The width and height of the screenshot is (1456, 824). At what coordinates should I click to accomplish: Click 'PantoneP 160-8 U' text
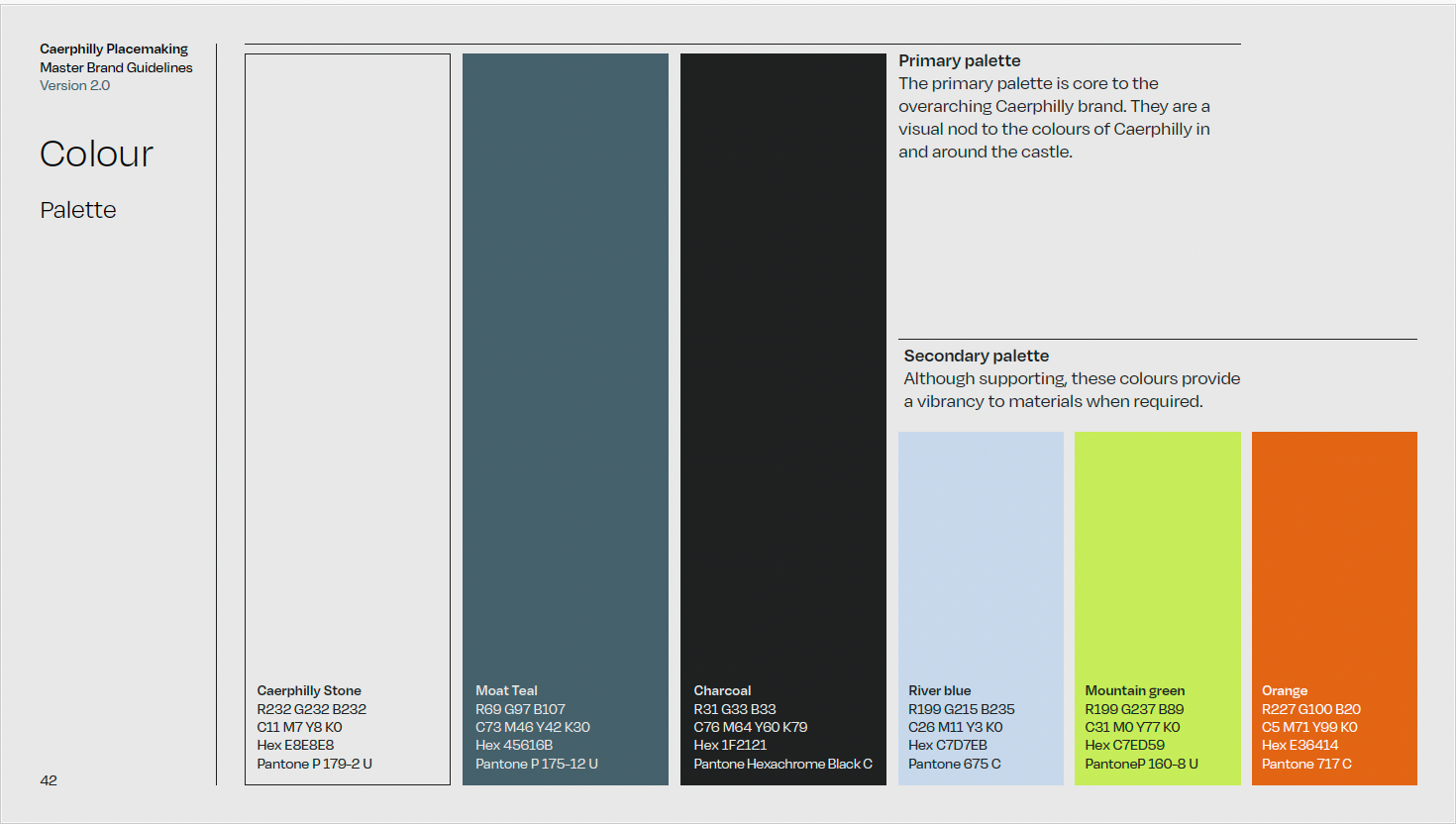point(1142,764)
